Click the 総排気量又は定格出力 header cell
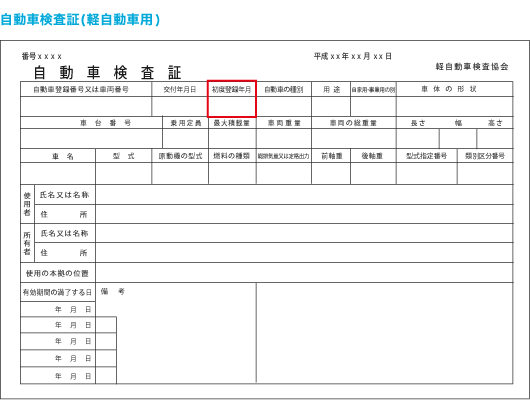Viewport: 530px width, 400px height. (x=284, y=156)
